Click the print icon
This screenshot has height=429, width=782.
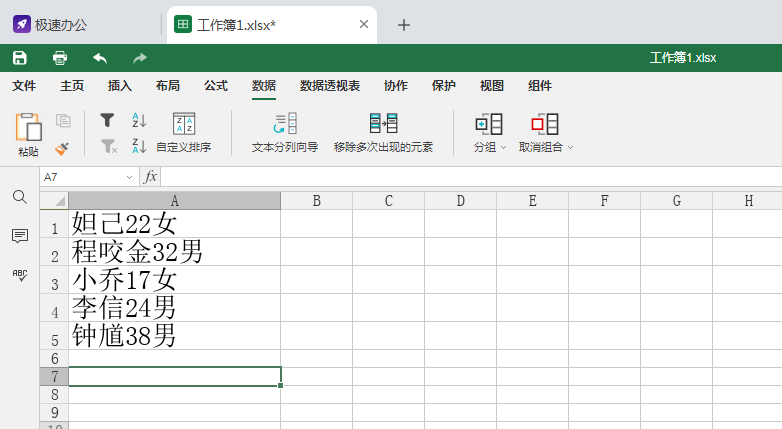pos(60,58)
